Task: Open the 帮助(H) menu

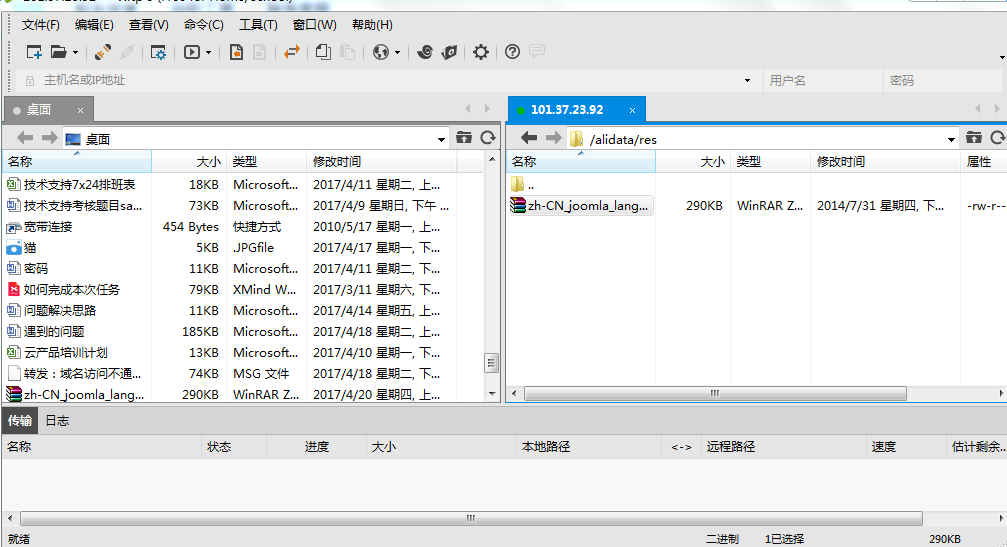Action: [372, 25]
